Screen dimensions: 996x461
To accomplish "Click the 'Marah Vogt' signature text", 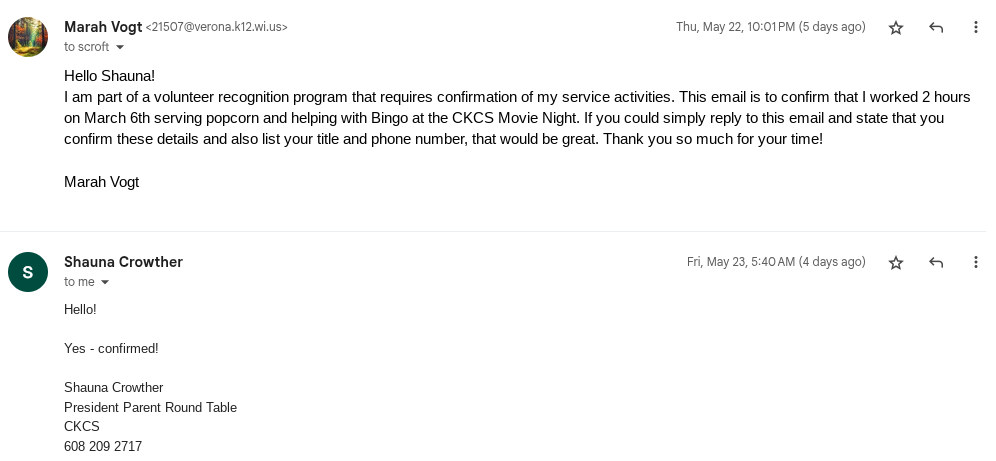I will click(101, 182).
